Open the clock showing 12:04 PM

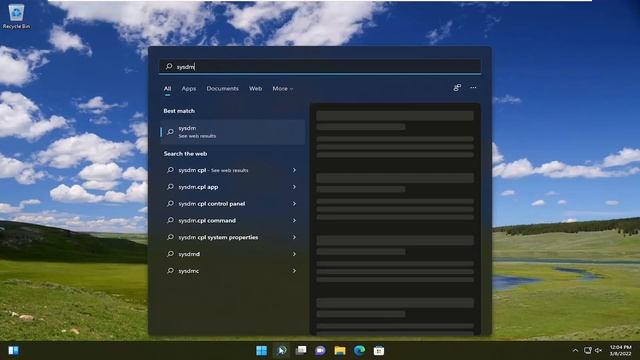pyautogui.click(x=620, y=350)
